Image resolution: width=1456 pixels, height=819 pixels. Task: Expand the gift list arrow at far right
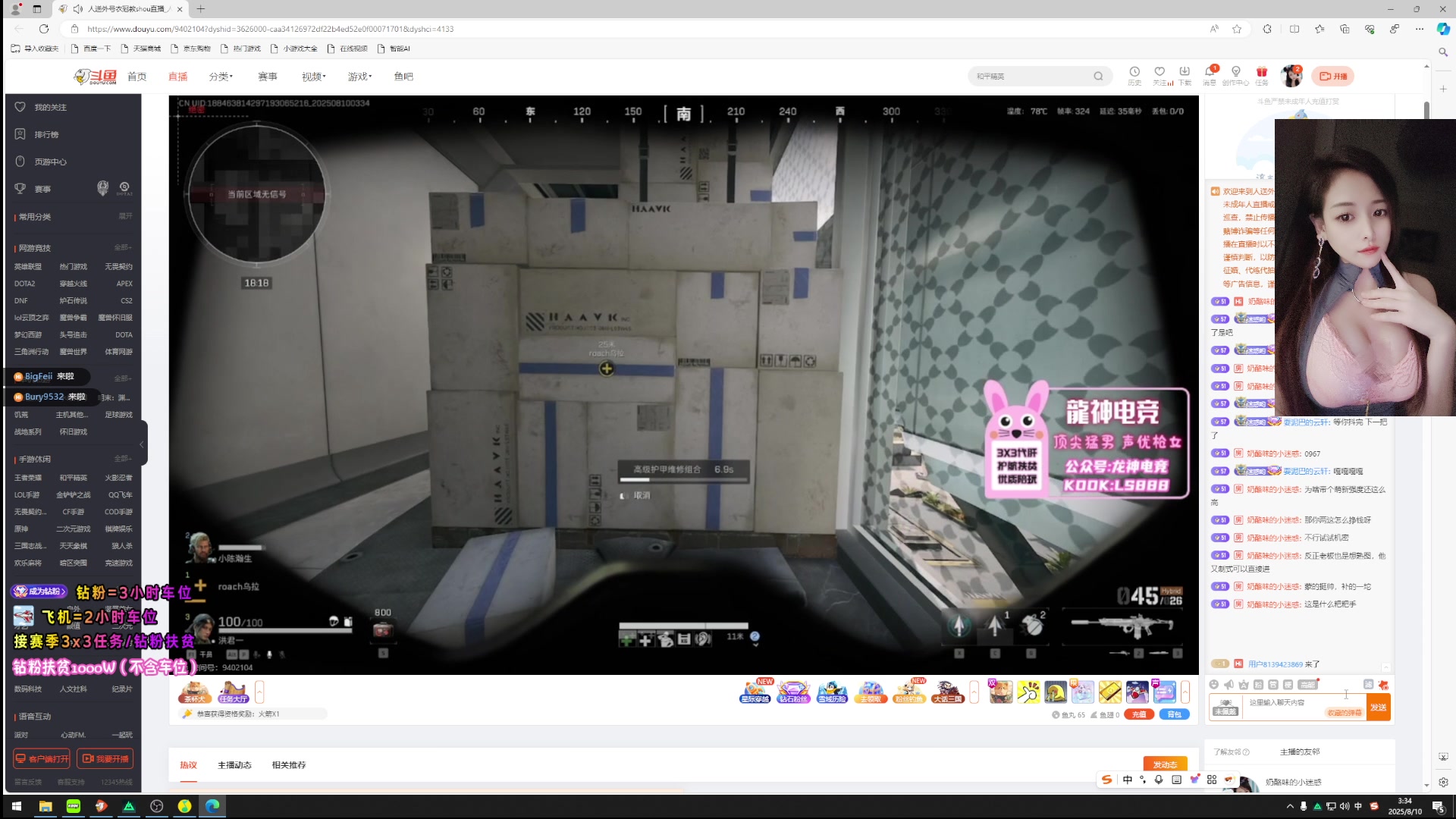[1185, 692]
